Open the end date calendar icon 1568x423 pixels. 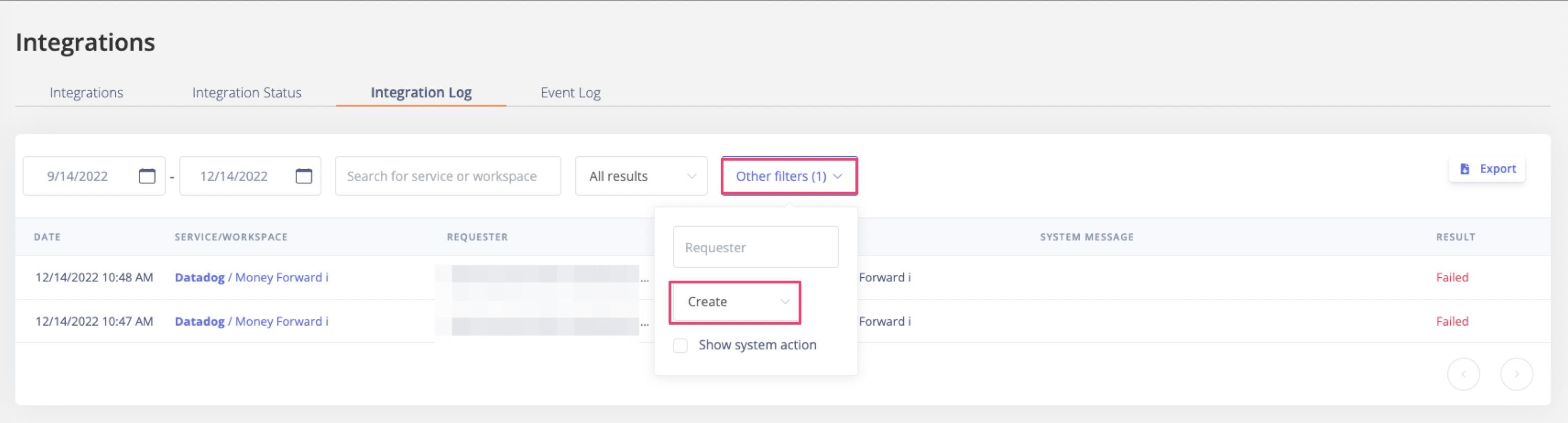[x=304, y=176]
